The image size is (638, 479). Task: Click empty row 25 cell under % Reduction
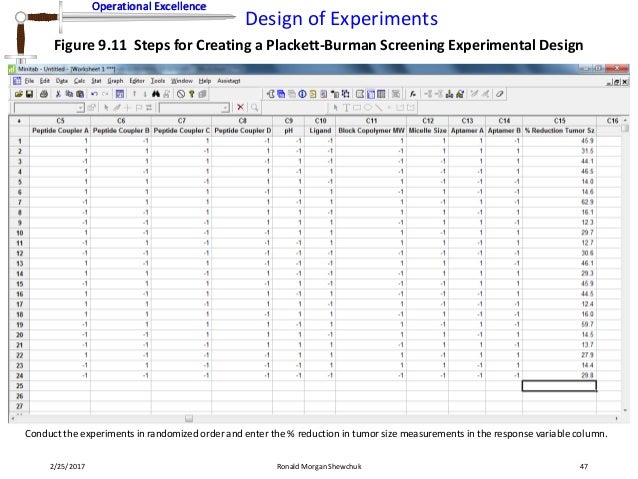(x=559, y=386)
